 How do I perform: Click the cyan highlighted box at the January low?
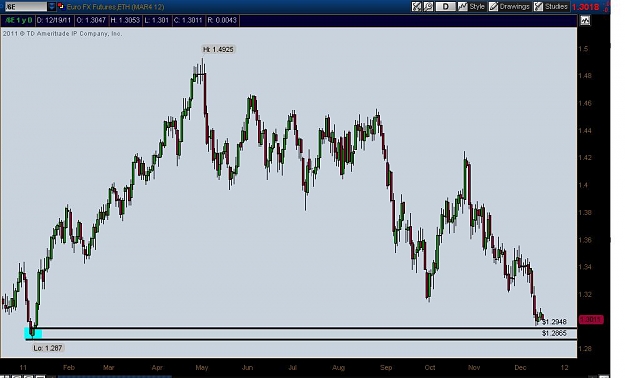[x=33, y=333]
